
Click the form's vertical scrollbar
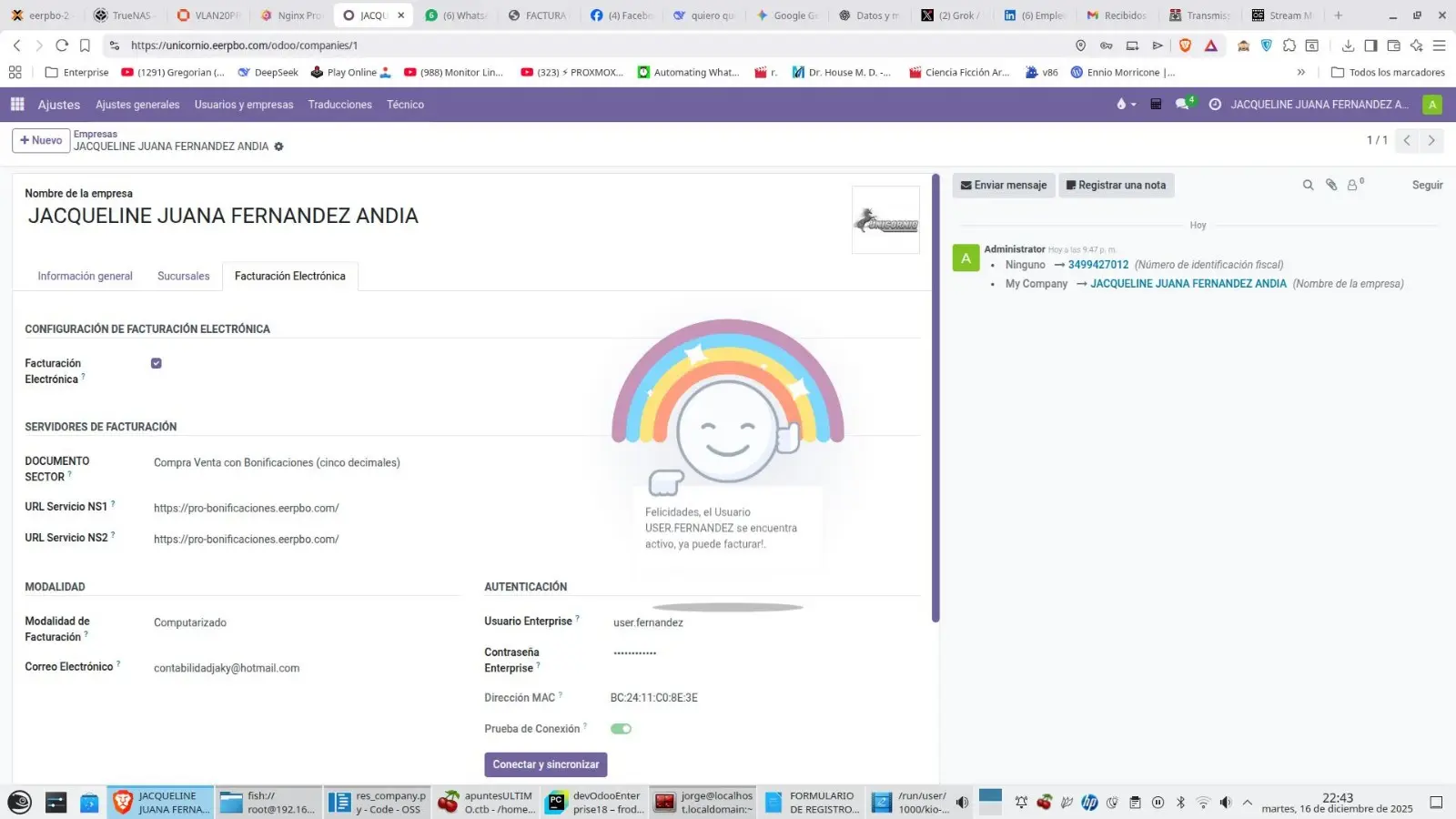[x=935, y=400]
